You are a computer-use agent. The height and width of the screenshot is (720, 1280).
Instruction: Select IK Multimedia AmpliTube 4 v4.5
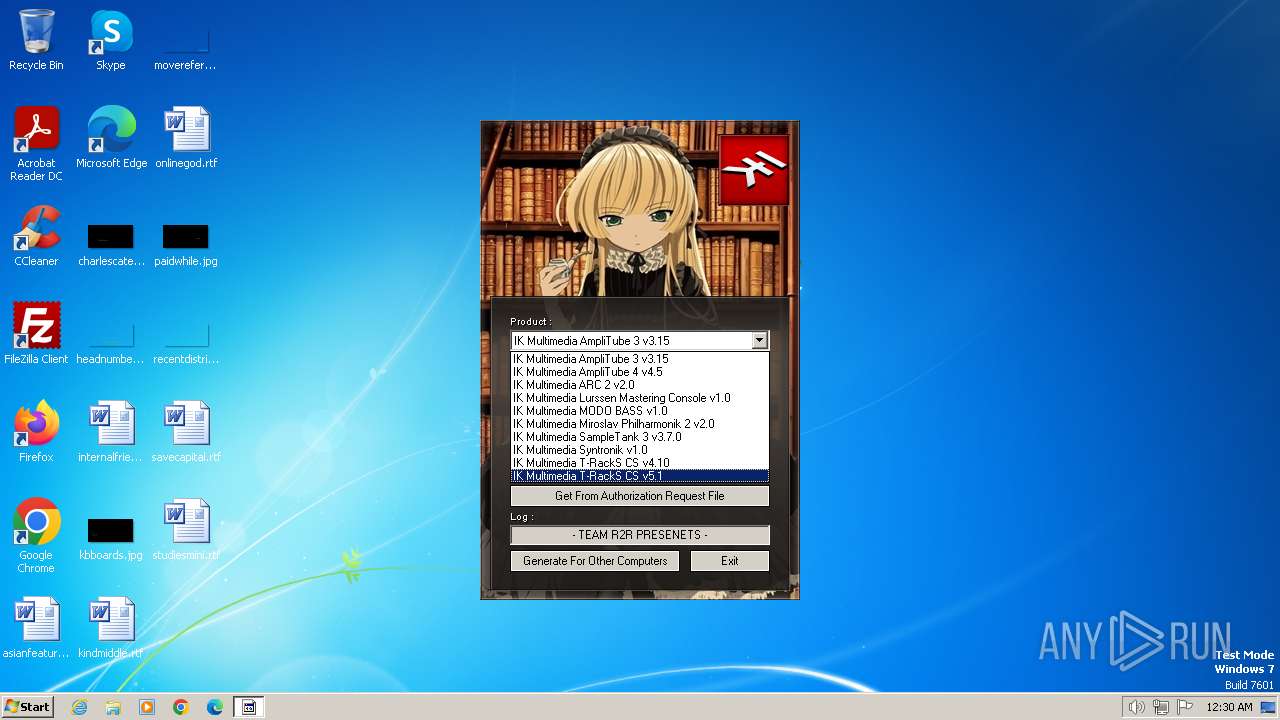tap(640, 372)
